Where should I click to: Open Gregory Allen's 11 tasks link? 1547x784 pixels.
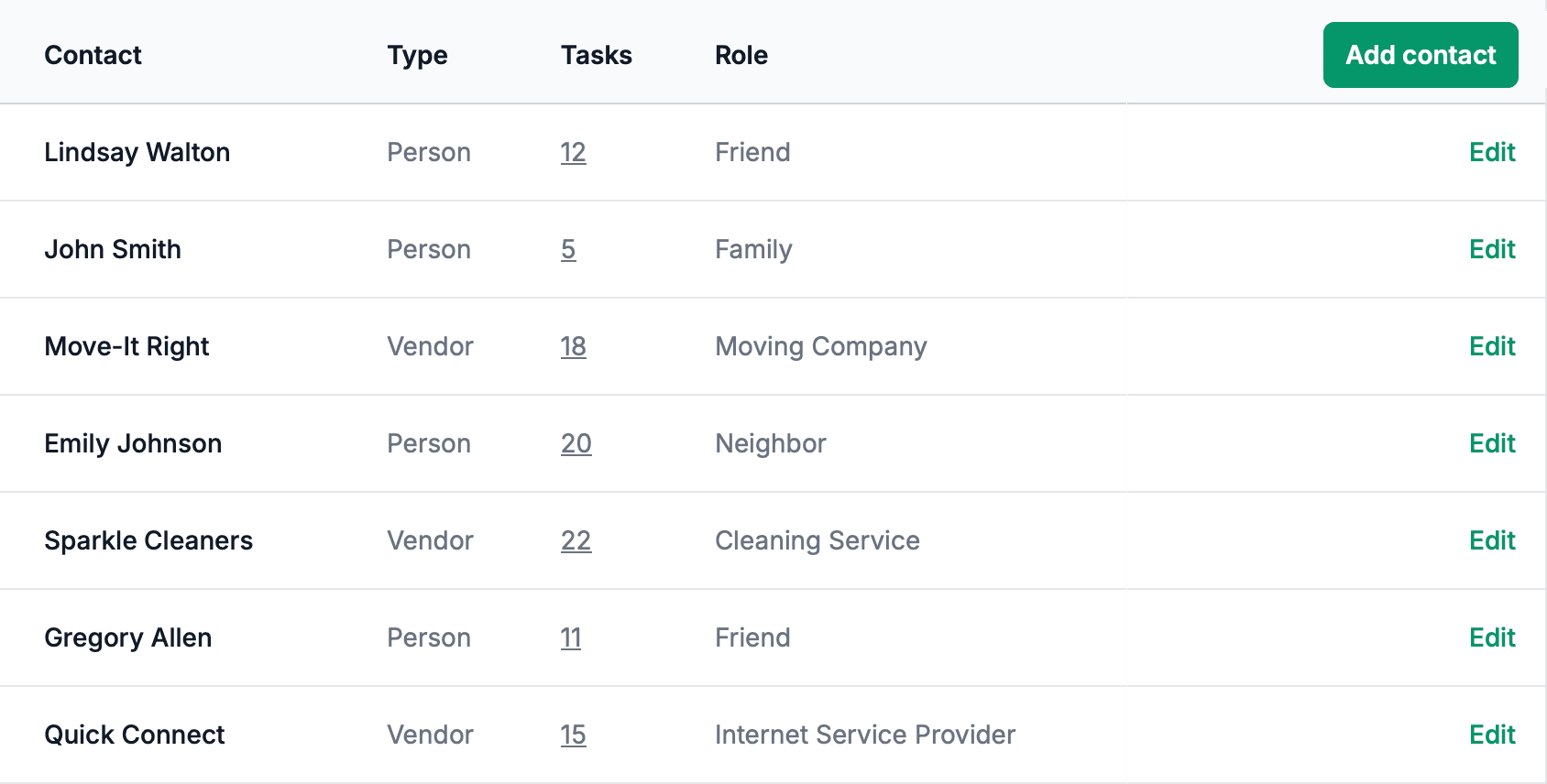pos(571,637)
